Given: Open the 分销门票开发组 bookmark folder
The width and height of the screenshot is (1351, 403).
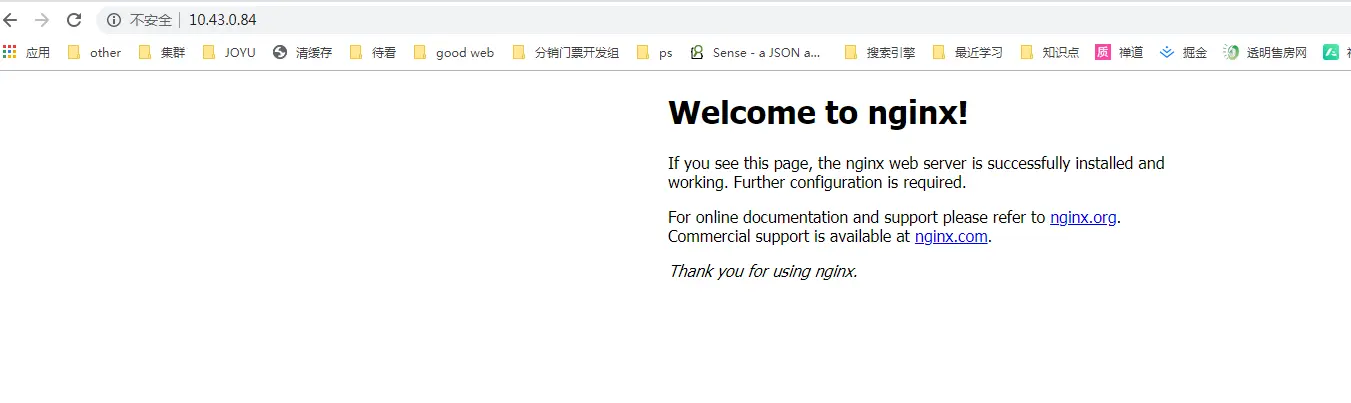Looking at the screenshot, I should [566, 53].
